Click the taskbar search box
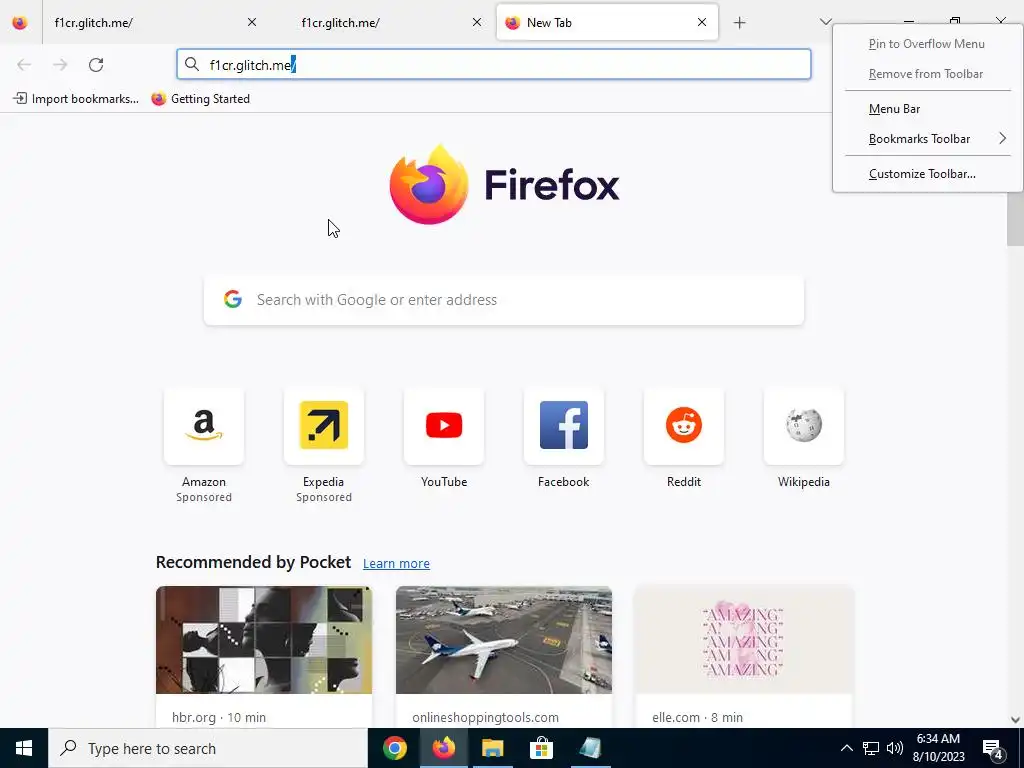Viewport: 1024px width, 768px height. pyautogui.click(x=208, y=748)
